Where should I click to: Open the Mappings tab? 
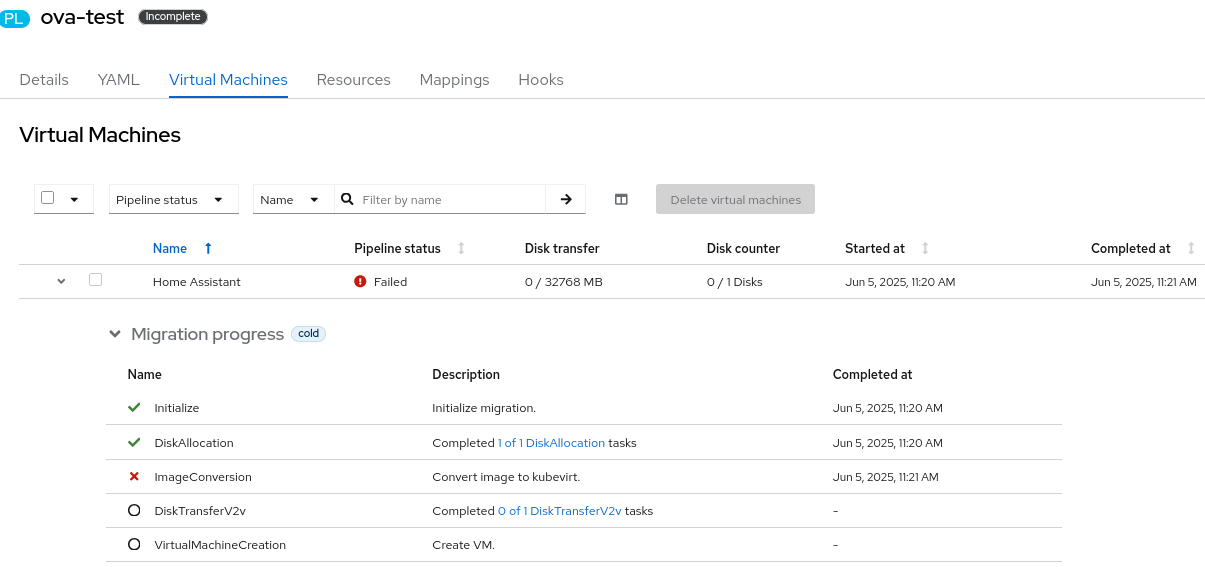click(x=454, y=80)
